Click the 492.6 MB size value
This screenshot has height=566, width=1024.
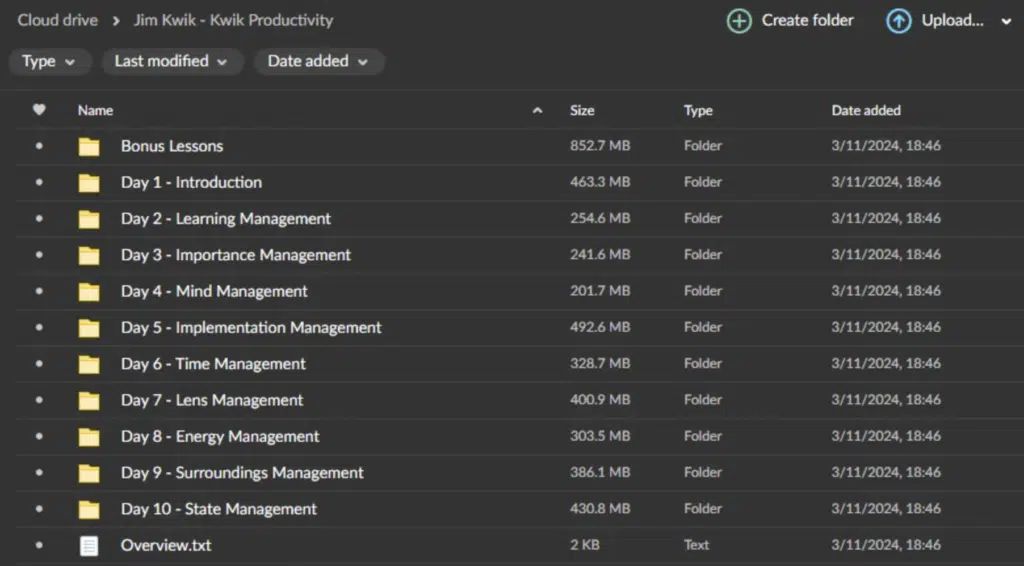point(600,327)
